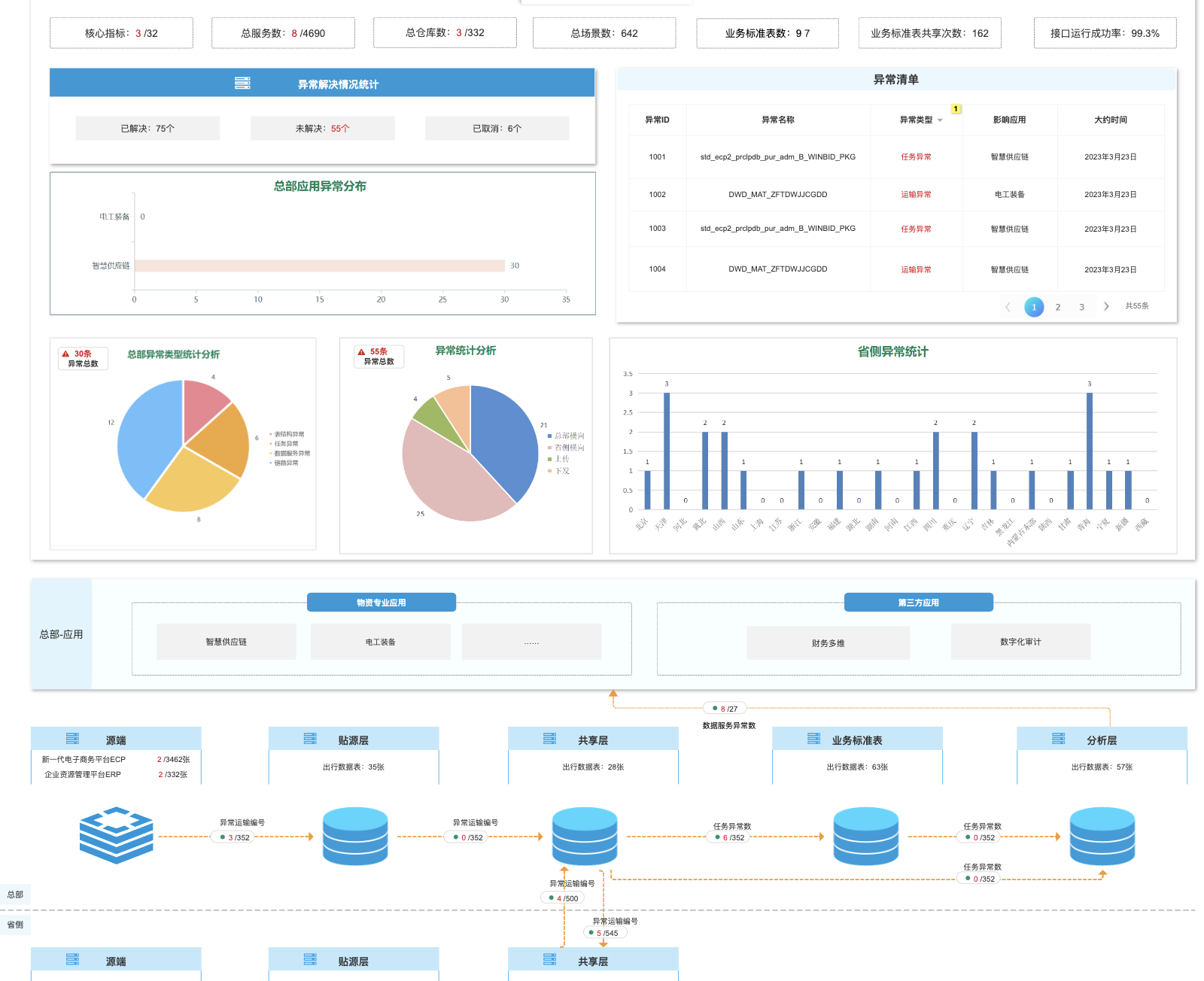Open the 第三方应用 group label
This screenshot has height=981, width=1204.
pos(919,603)
